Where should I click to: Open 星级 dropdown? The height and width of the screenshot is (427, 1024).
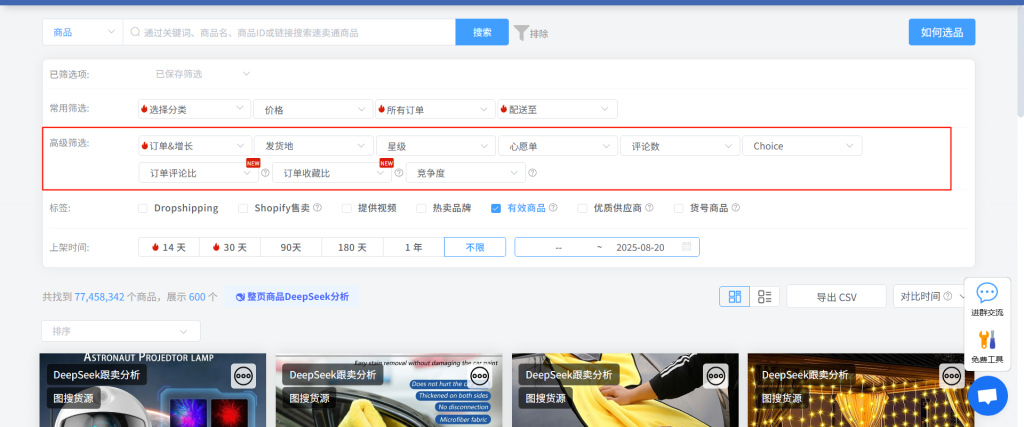(435, 146)
